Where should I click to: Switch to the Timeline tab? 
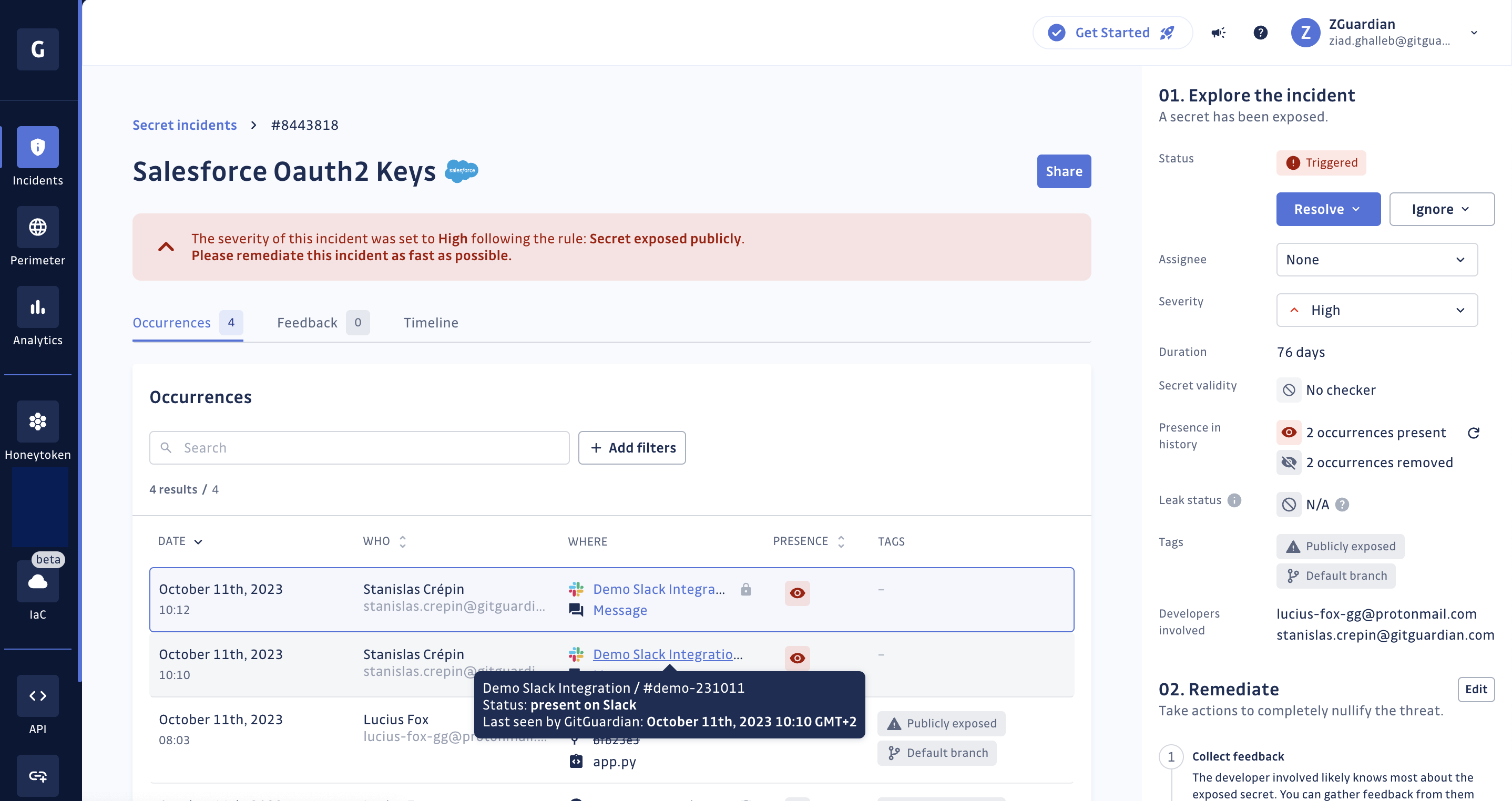(431, 322)
